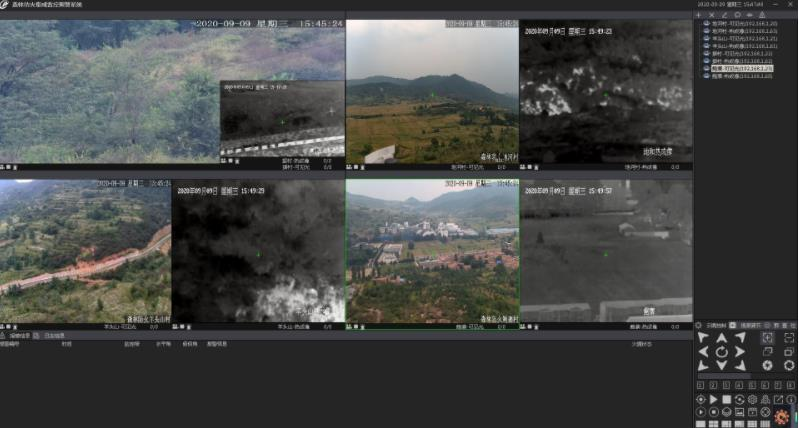This screenshot has width=799, height=428.
Task: Select thermal feed stamped 15:49:29
Action: pyautogui.click(x=258, y=251)
